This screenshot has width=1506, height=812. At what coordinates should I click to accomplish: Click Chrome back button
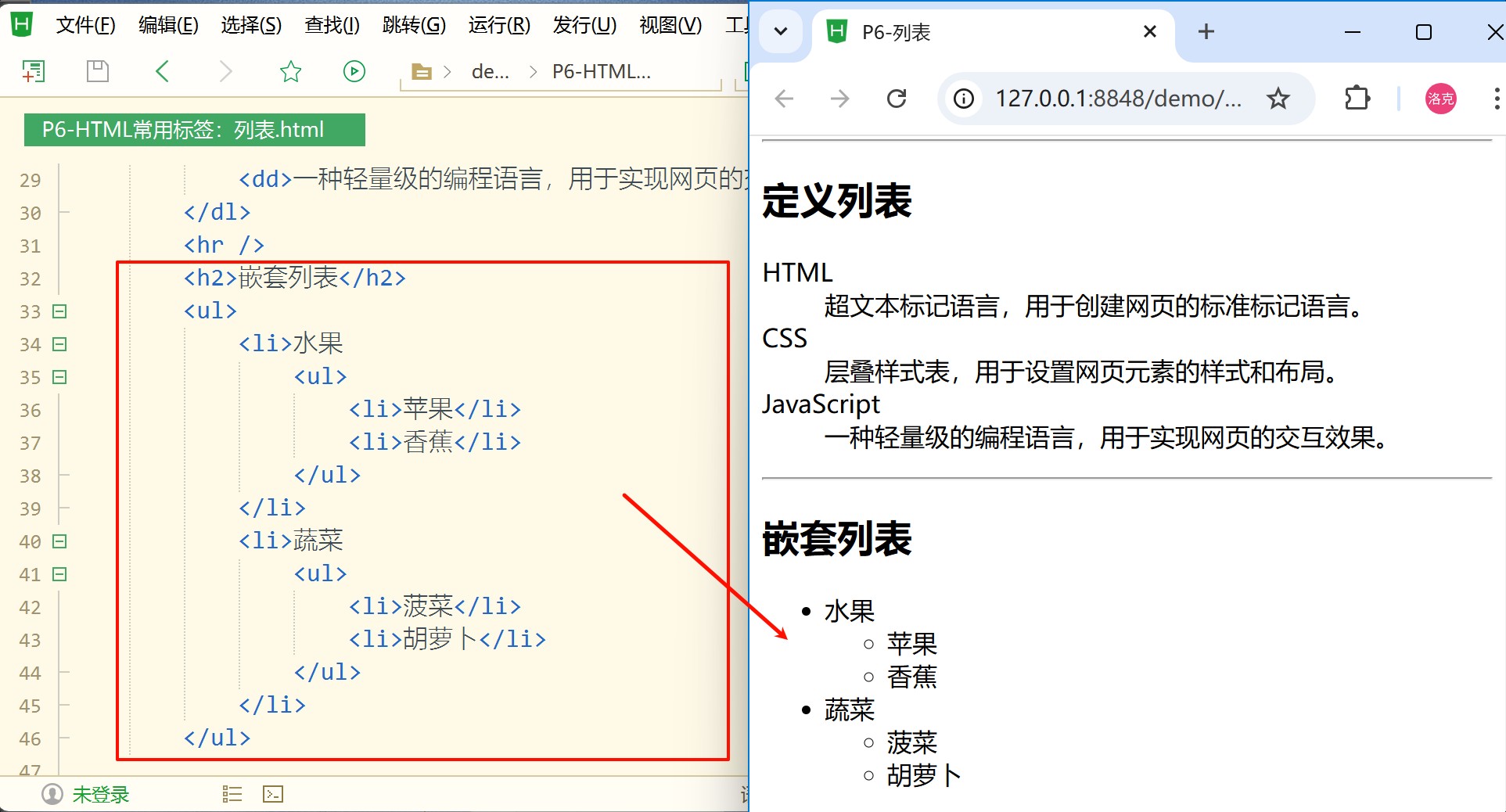784,99
